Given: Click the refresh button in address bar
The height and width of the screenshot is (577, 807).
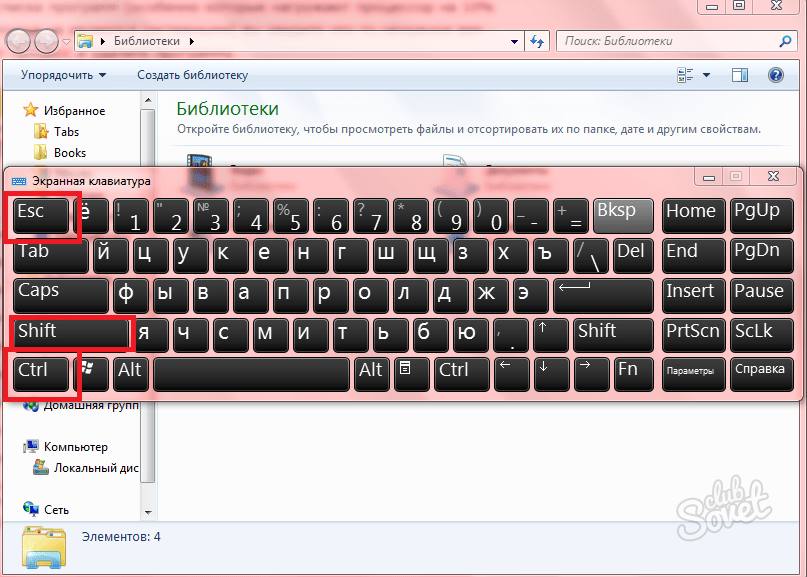Looking at the screenshot, I should coord(537,41).
